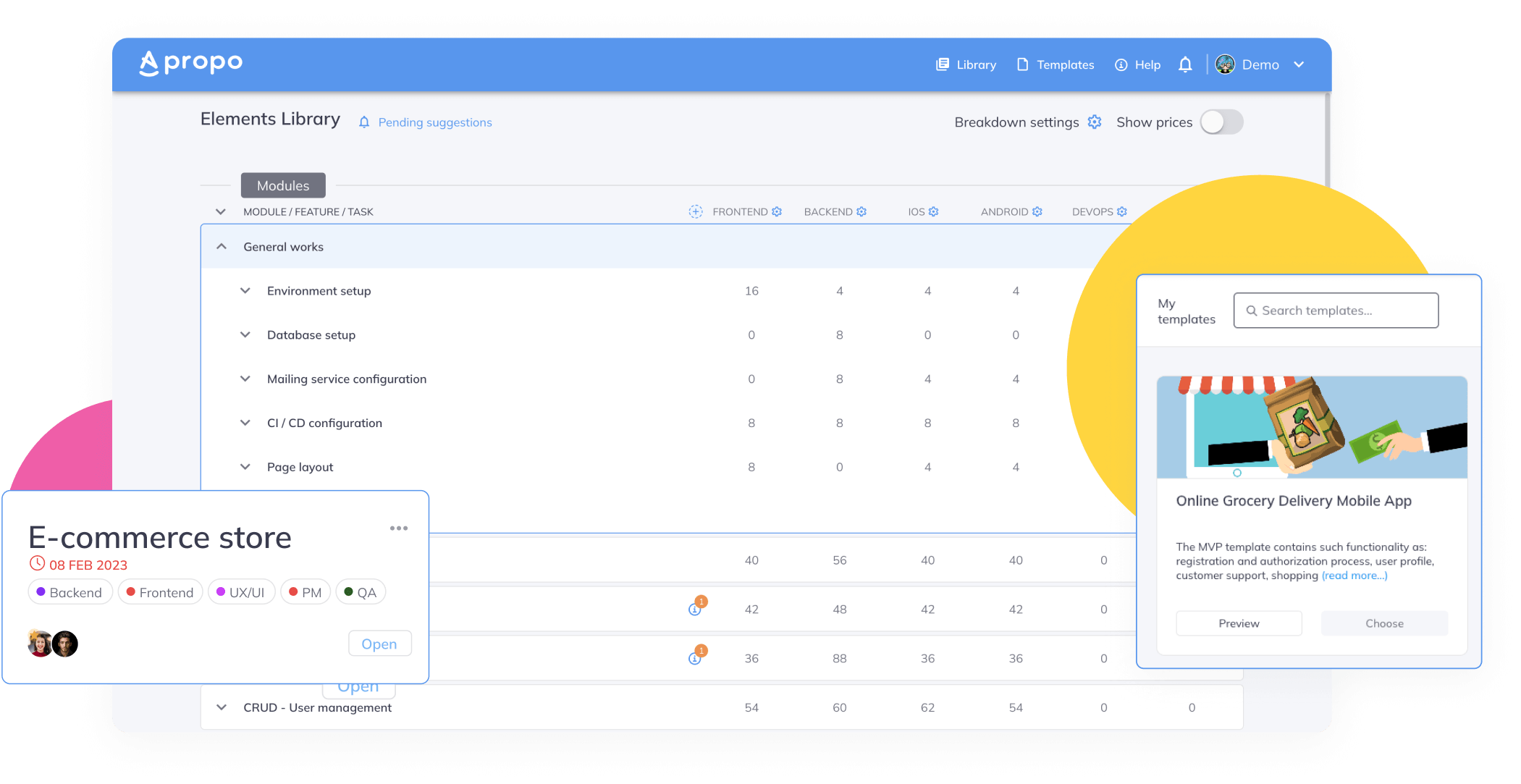This screenshot has width=1521, height=784.
Task: Expand CRUD - User management row
Action: [222, 707]
